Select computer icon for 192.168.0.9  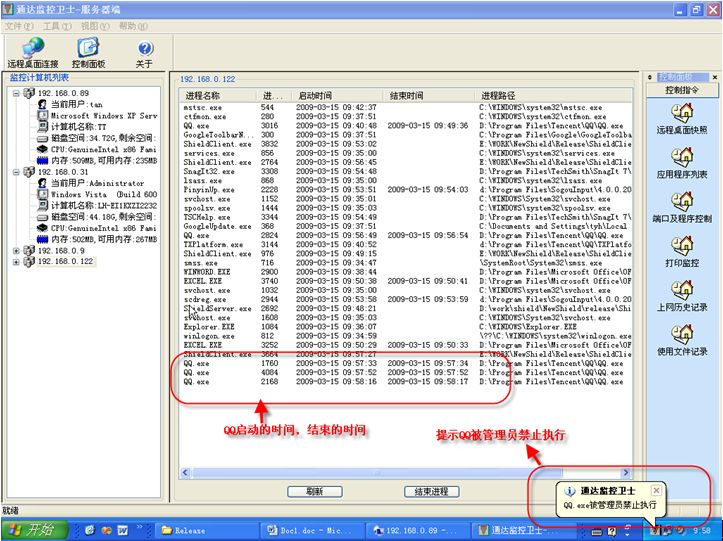[x=29, y=250]
